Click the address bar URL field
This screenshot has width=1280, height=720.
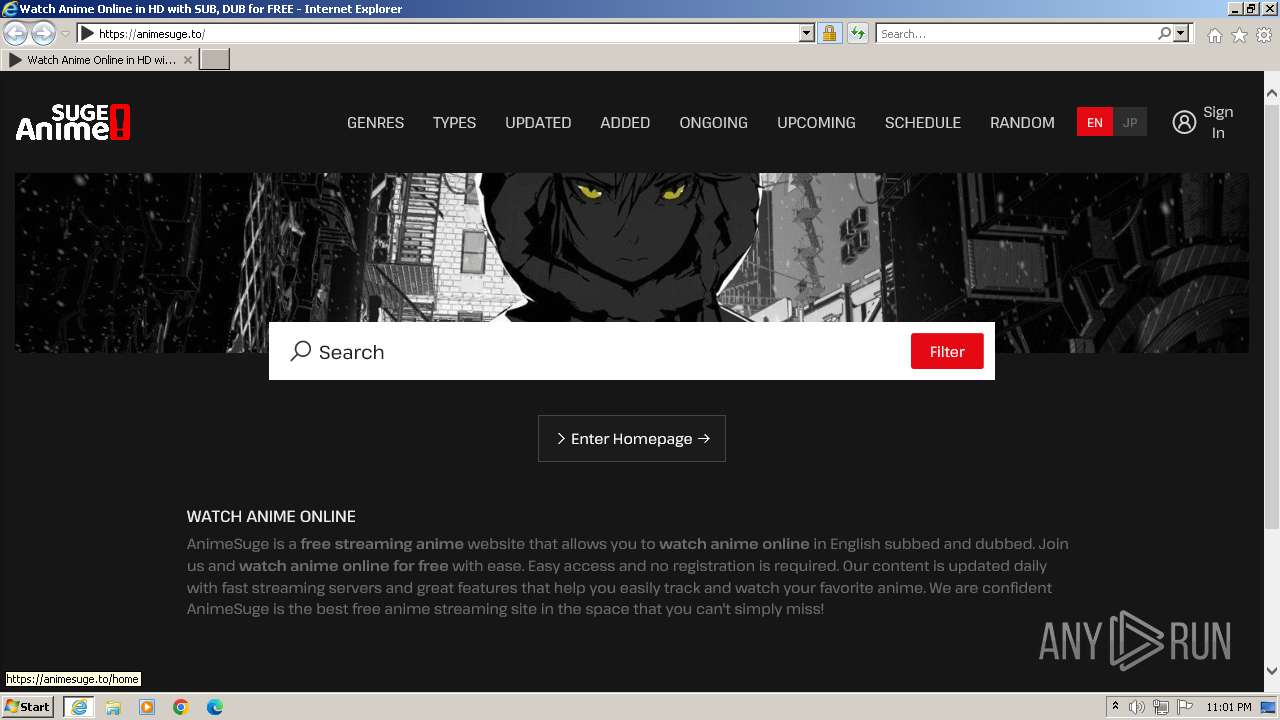[447, 33]
